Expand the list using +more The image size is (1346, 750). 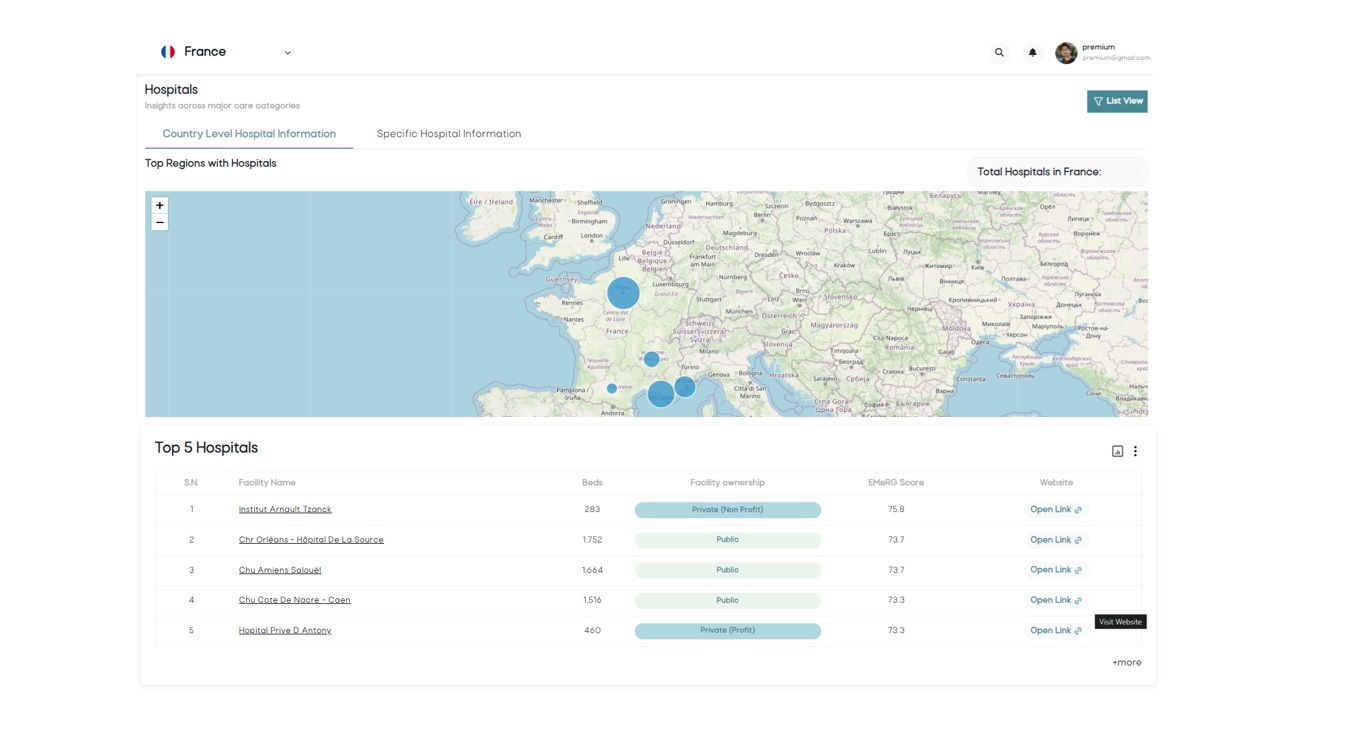point(1126,662)
